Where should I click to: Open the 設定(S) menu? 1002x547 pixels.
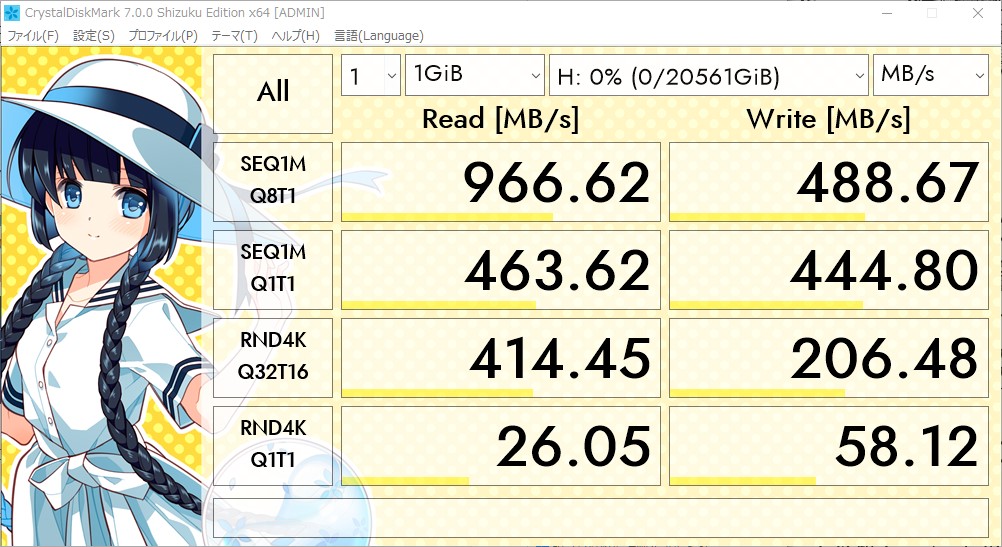pyautogui.click(x=94, y=36)
